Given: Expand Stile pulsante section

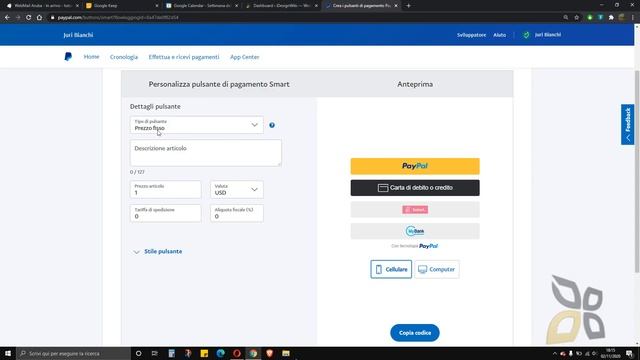Looking at the screenshot, I should (158, 251).
